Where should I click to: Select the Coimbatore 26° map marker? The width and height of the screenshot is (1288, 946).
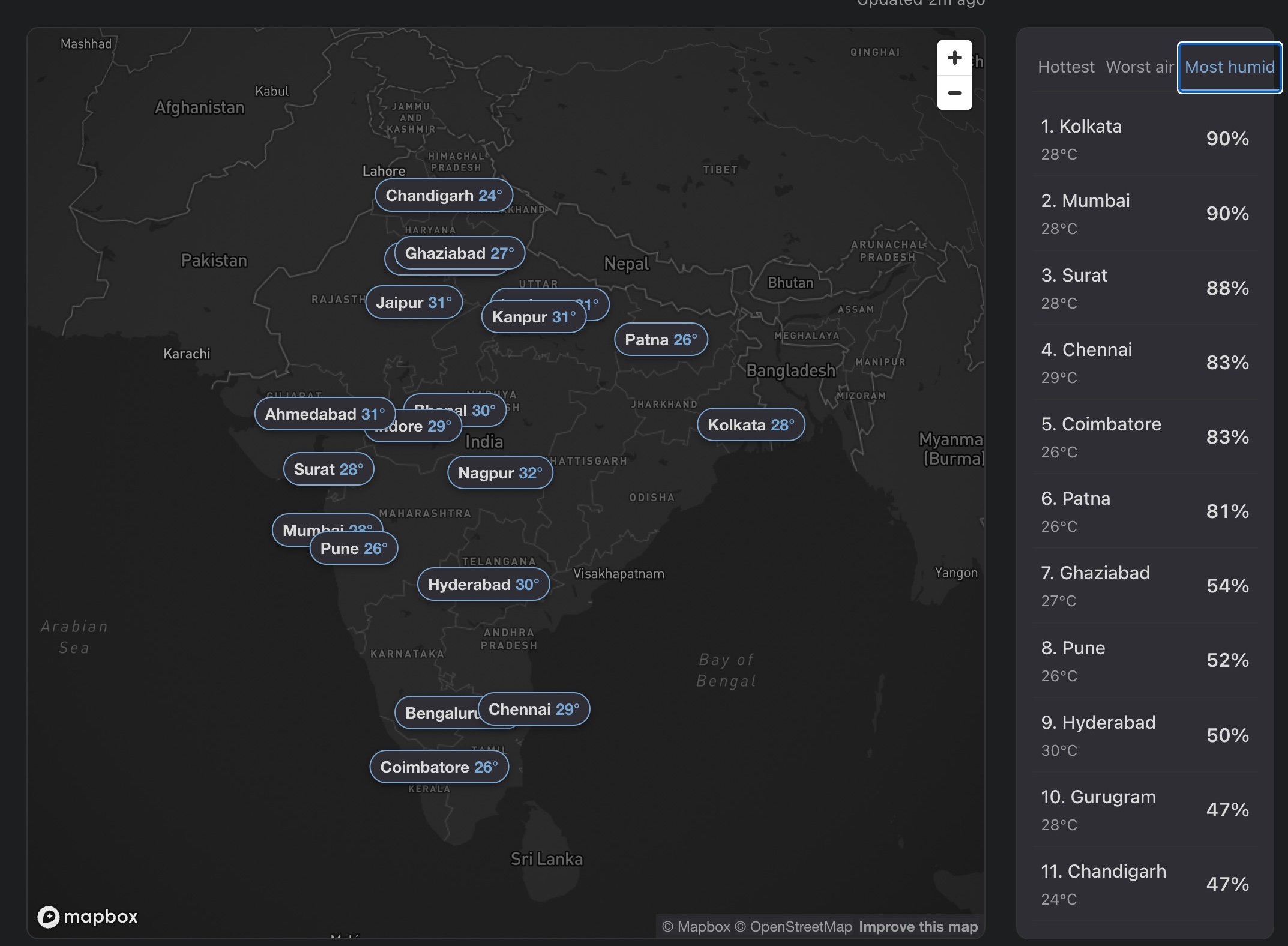pos(439,767)
